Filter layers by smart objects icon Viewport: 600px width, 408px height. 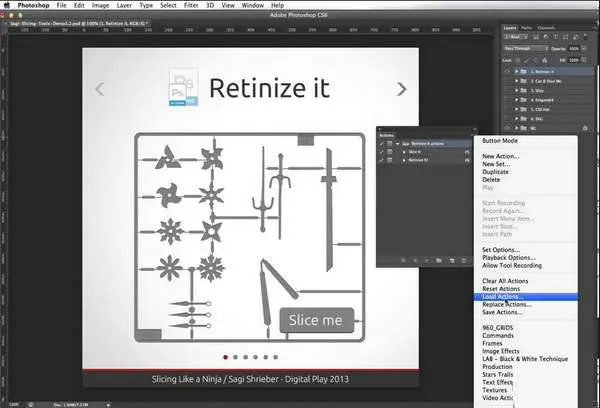[x=575, y=37]
